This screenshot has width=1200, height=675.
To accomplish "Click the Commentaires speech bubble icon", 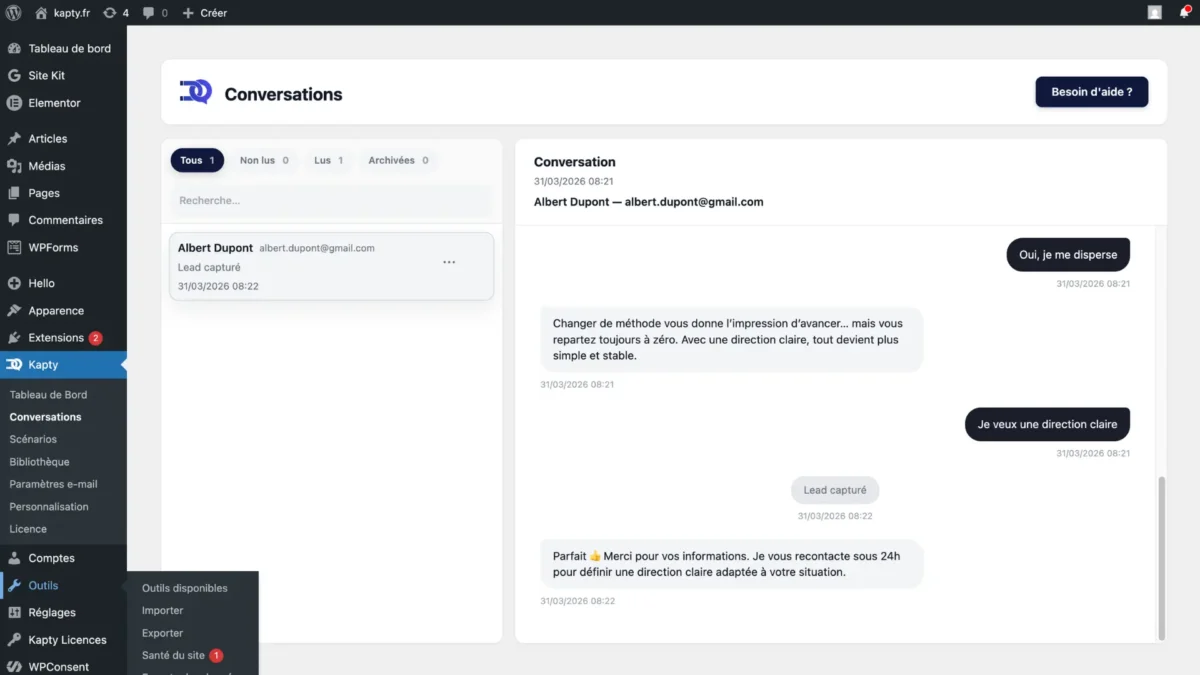I will 14,220.
